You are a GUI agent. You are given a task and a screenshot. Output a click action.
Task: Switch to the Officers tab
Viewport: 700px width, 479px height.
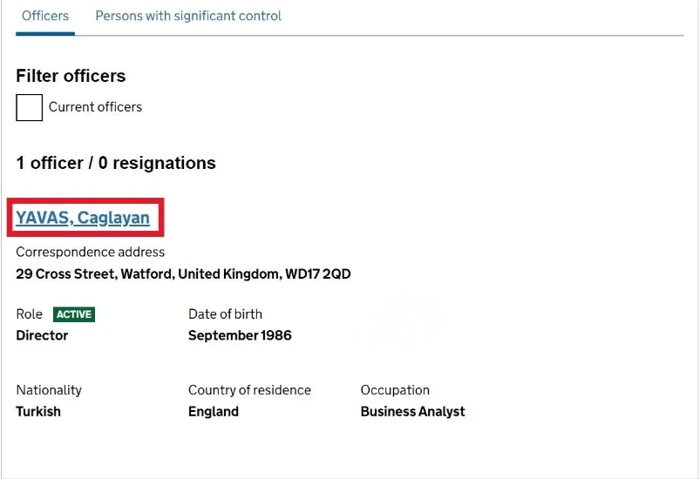[x=45, y=16]
